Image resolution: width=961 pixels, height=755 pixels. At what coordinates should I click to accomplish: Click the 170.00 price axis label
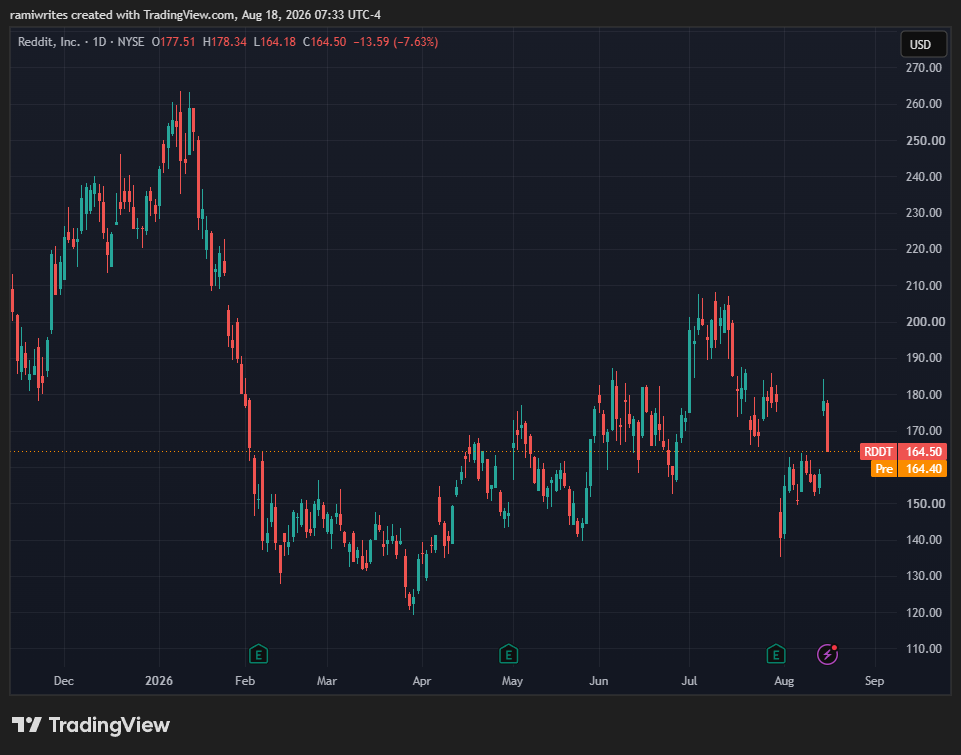coord(924,431)
